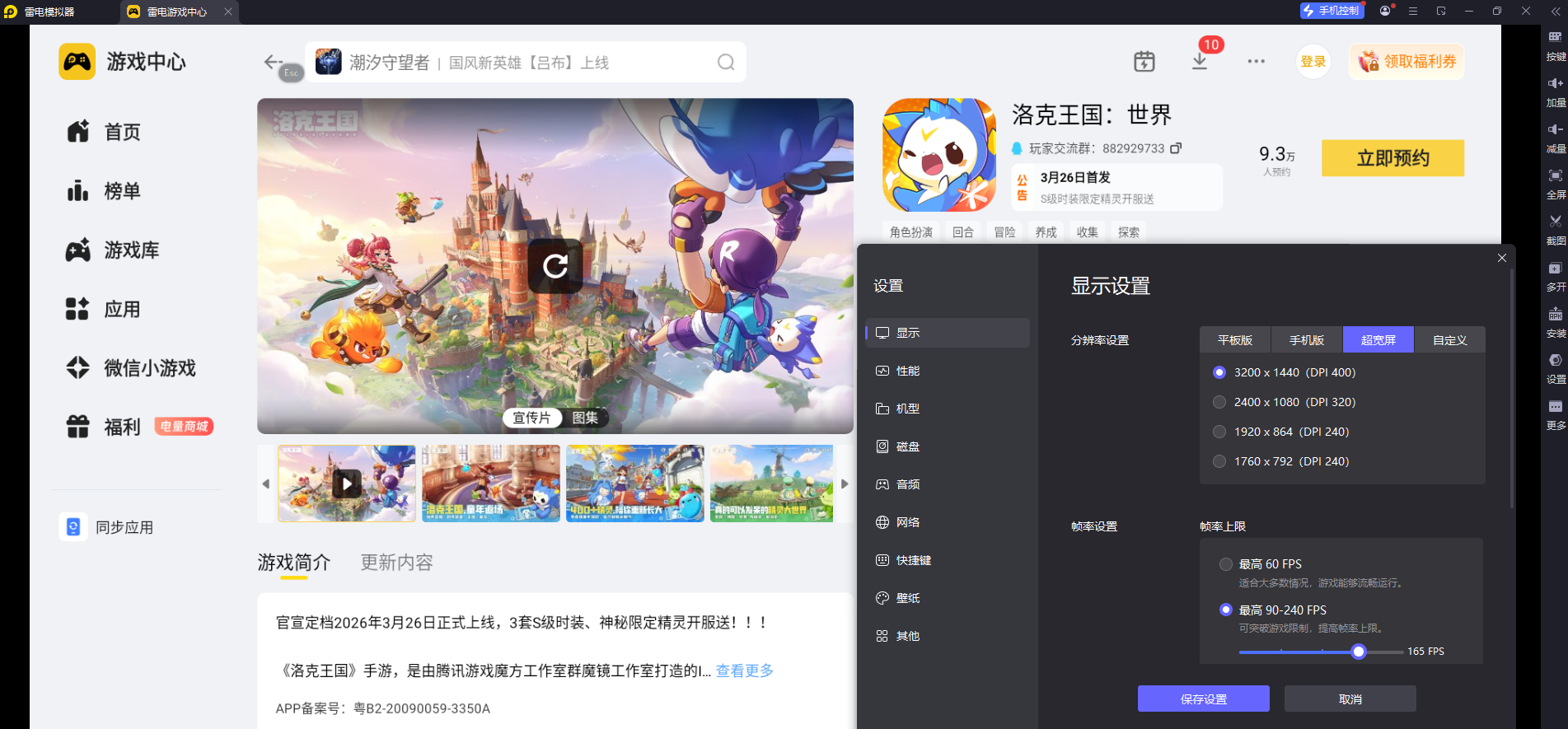Click the 手机控制 phone control button

[x=1332, y=11]
